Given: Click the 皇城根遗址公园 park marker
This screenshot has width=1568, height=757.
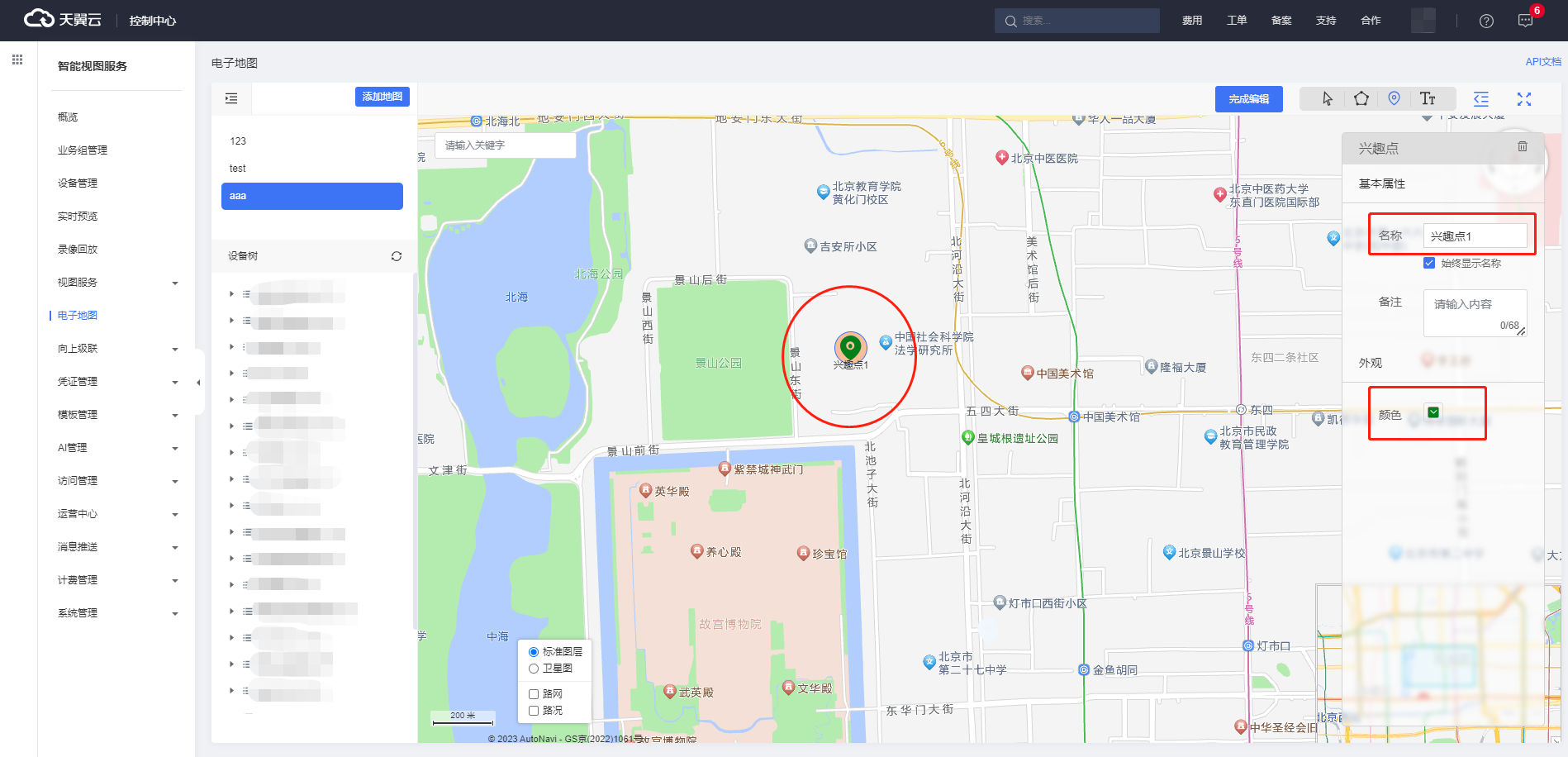Looking at the screenshot, I should (x=968, y=437).
